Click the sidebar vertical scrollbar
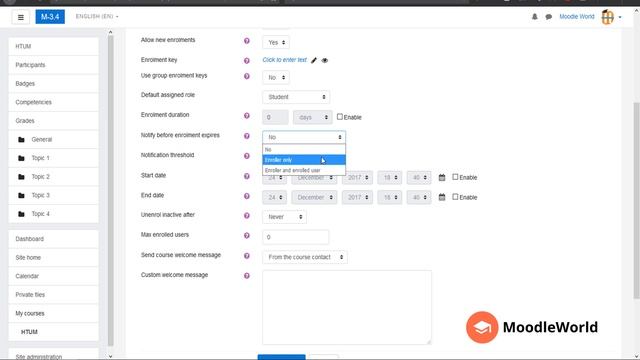Screen dimensions: 640x360 (x=111, y=190)
